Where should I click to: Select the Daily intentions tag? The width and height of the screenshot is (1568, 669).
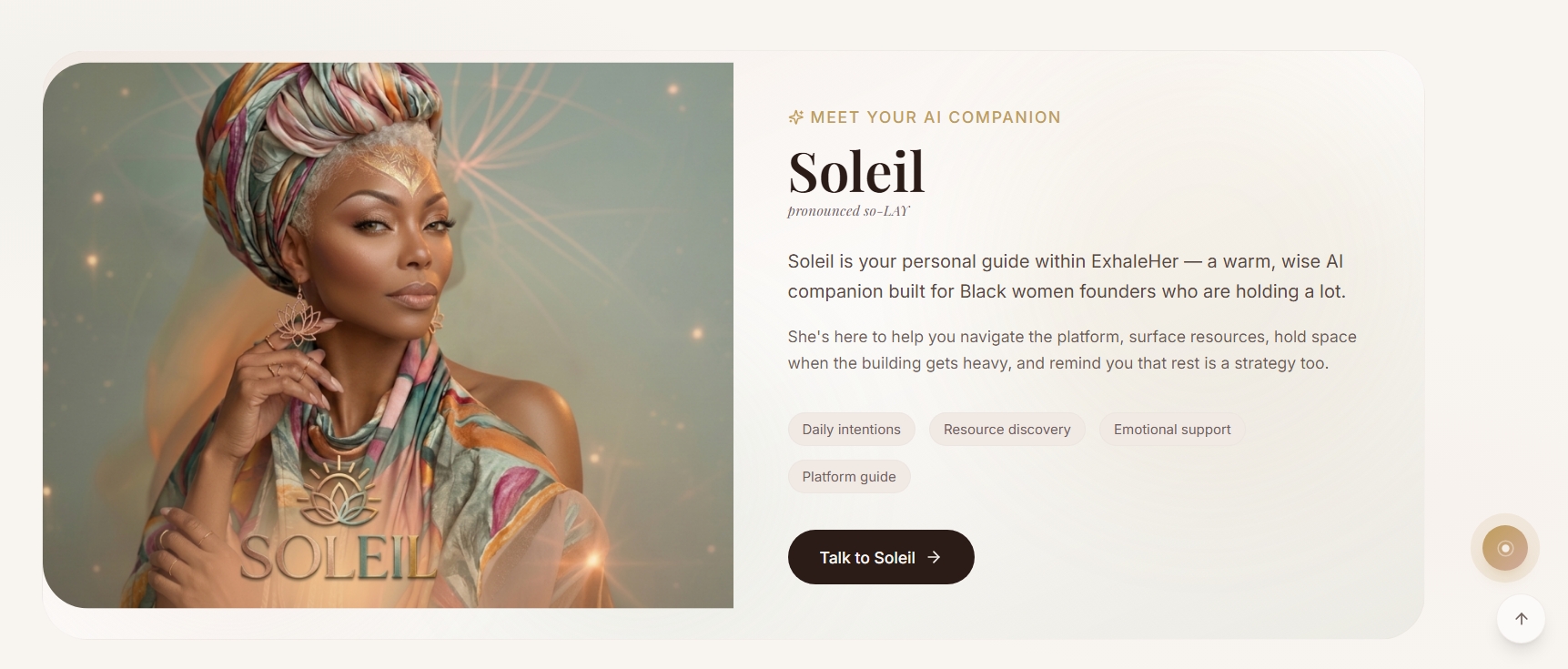851,430
